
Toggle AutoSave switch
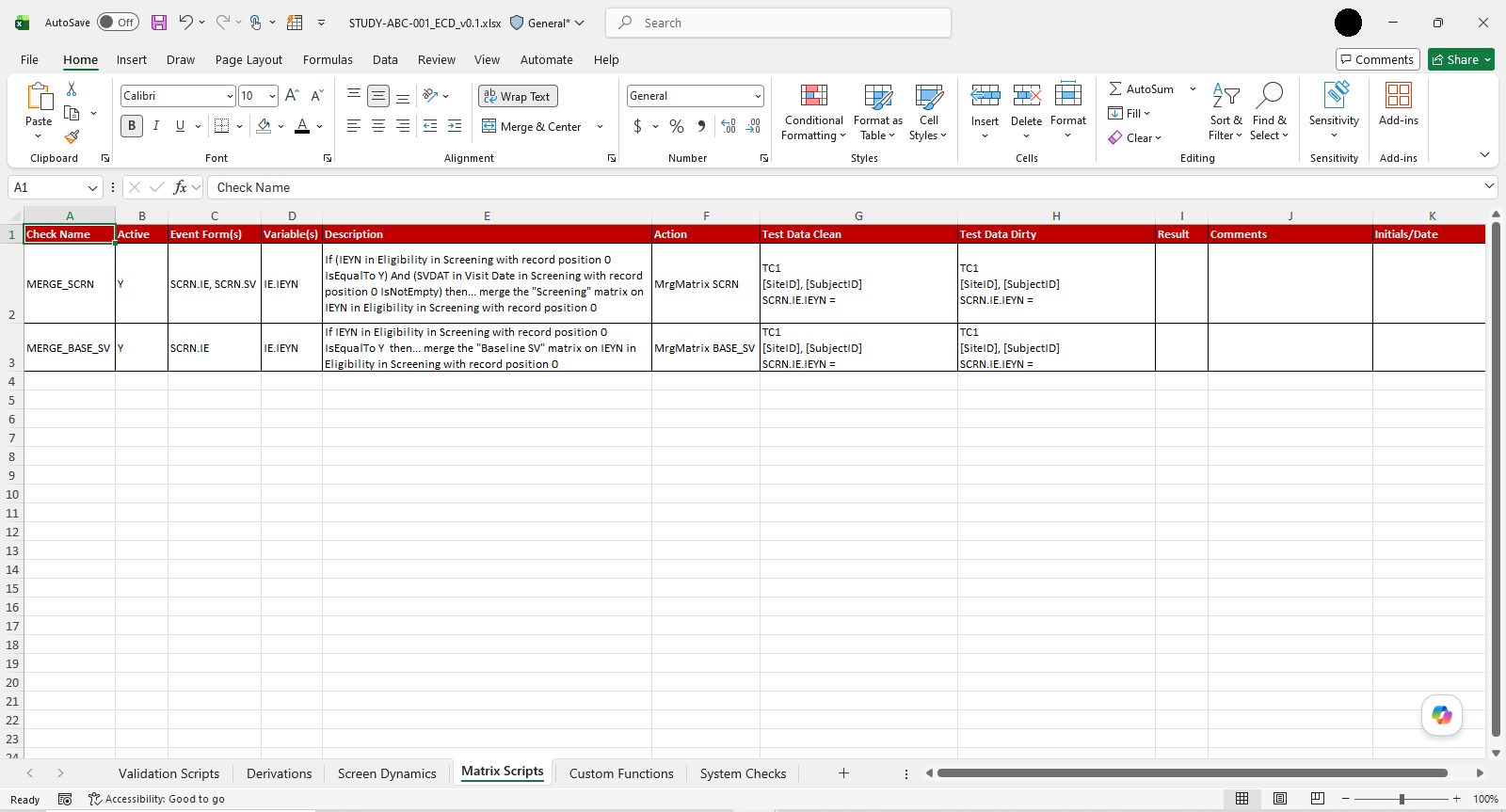pos(118,23)
